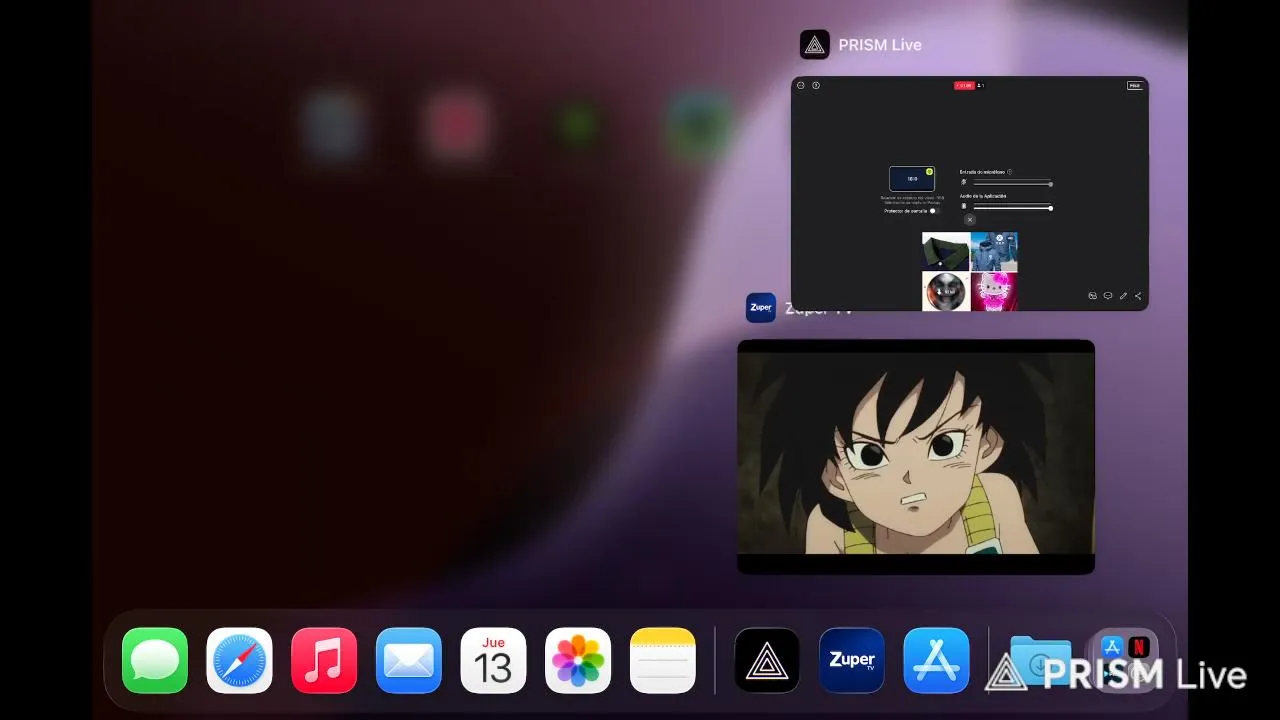Select the blue jacket thumbnail

pos(994,252)
